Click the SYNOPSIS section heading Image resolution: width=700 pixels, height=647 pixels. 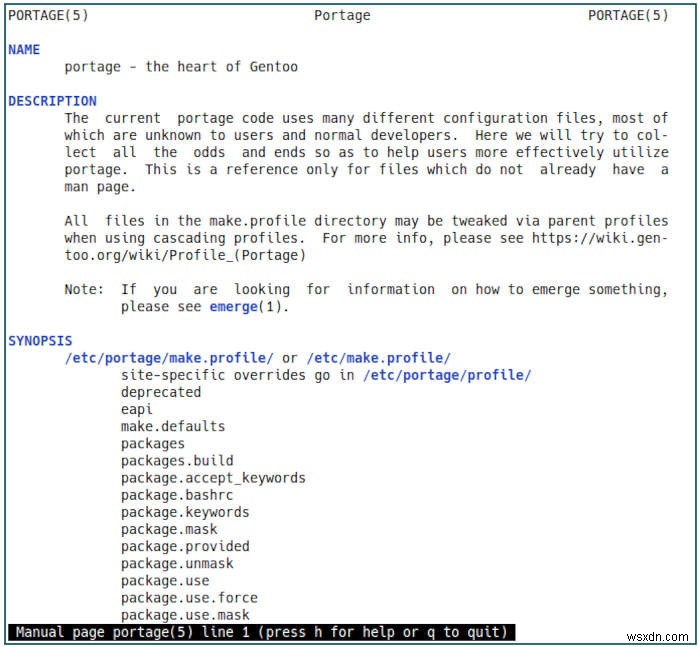click(40, 341)
